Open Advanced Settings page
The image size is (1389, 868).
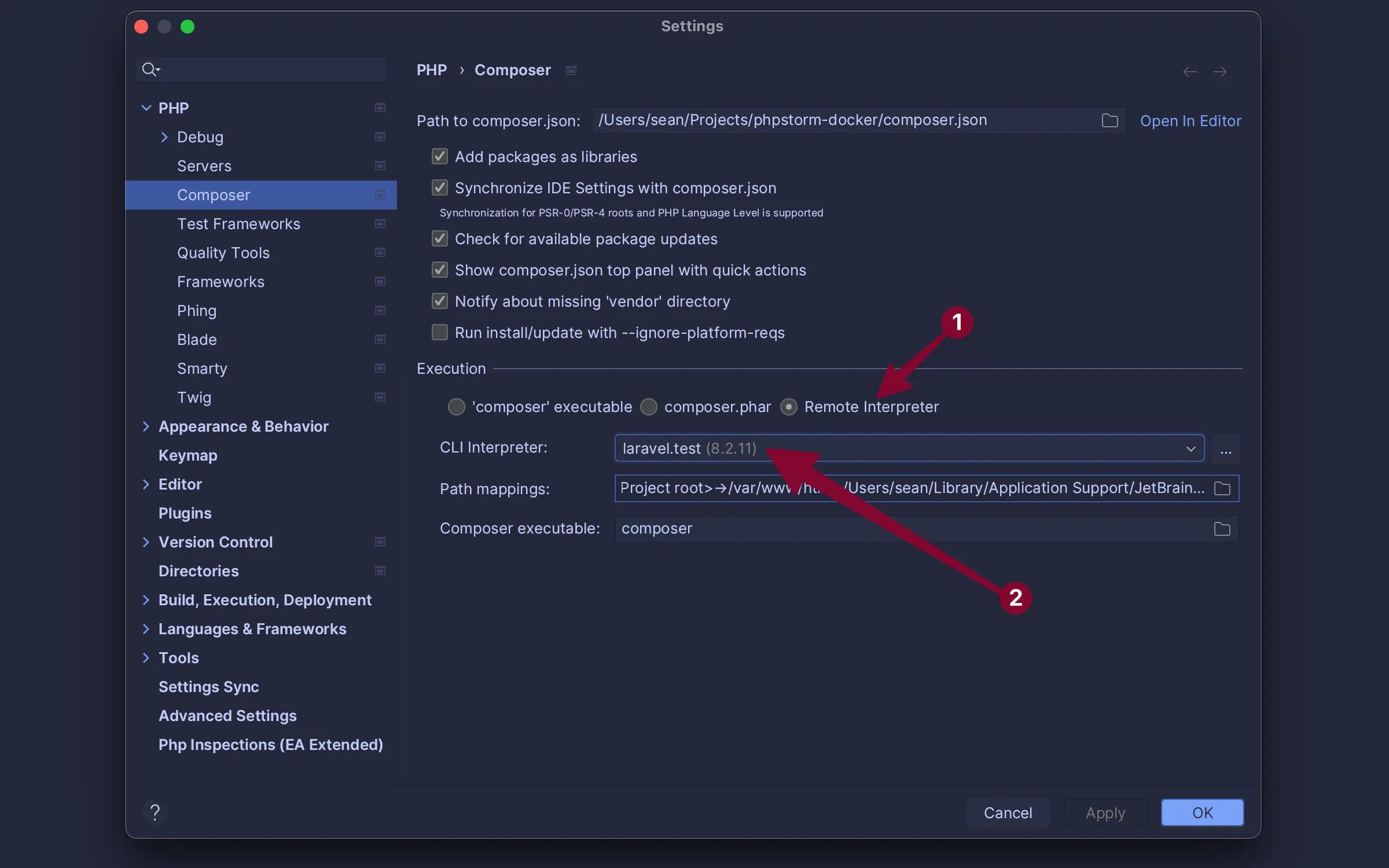pyautogui.click(x=261, y=716)
